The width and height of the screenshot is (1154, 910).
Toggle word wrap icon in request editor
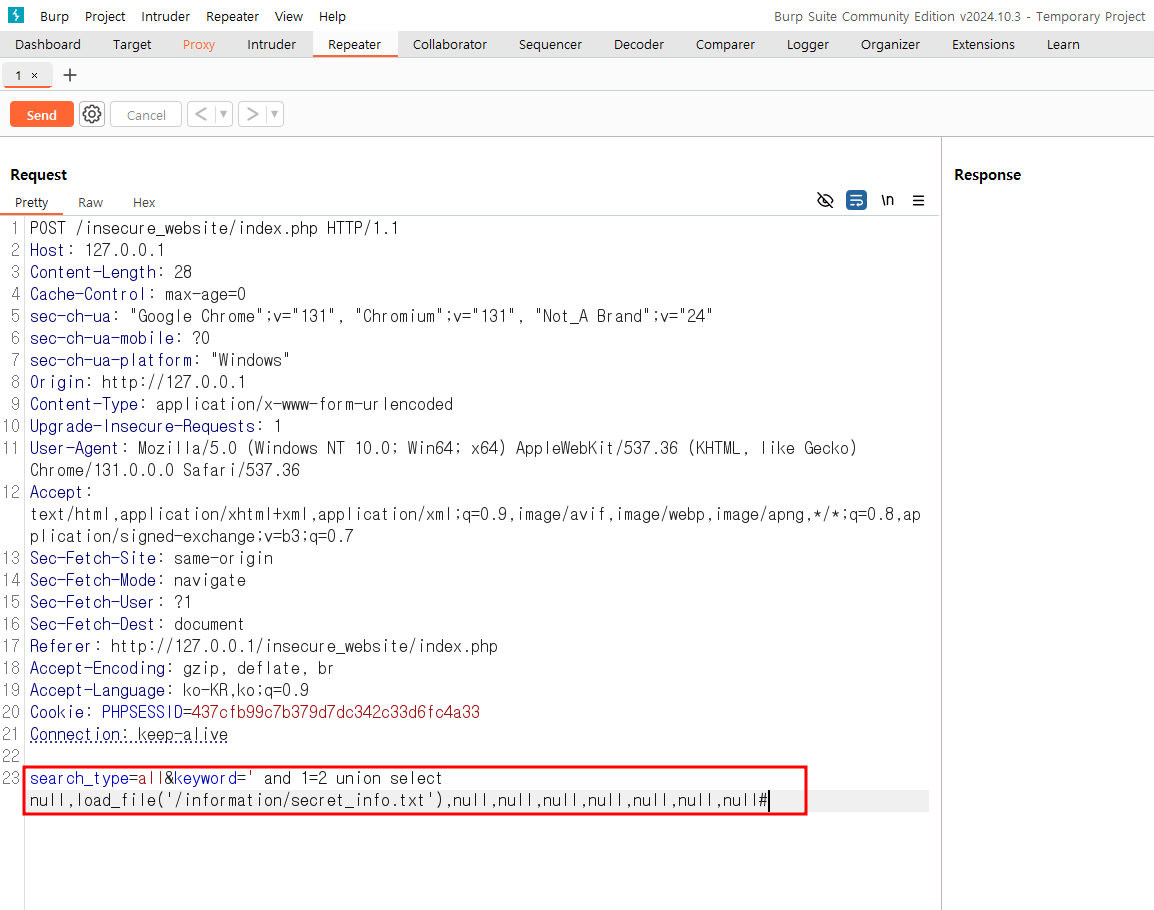(x=856, y=200)
